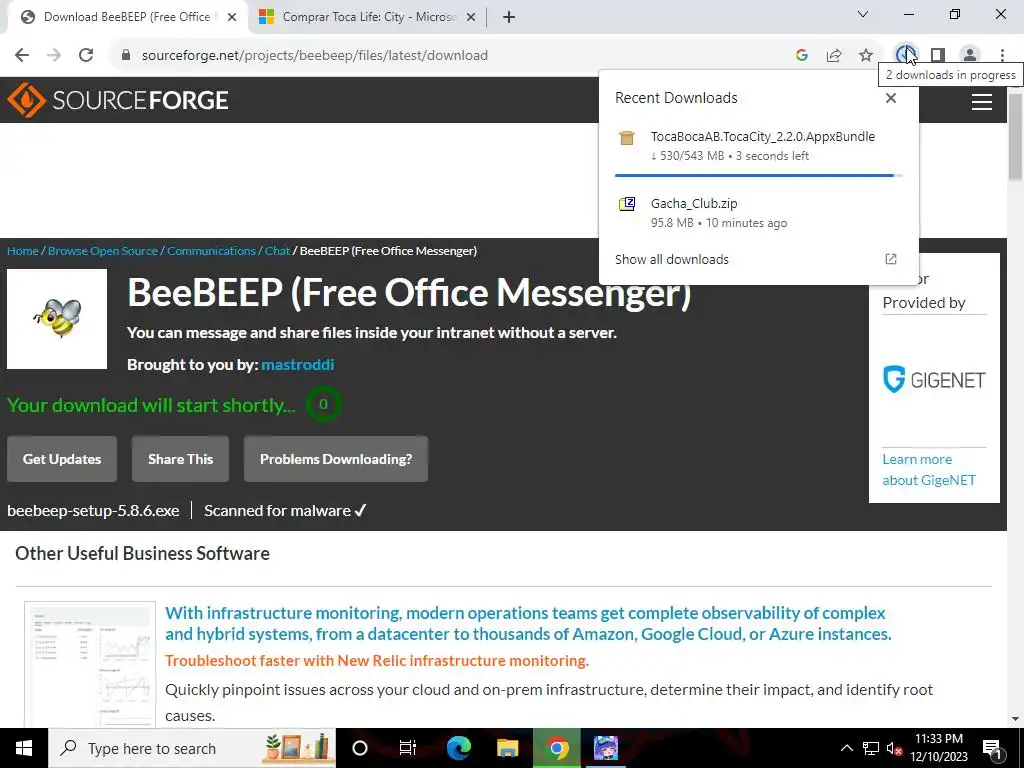Viewport: 1024px width, 768px height.
Task: Click the network tray icon
Action: click(x=871, y=748)
